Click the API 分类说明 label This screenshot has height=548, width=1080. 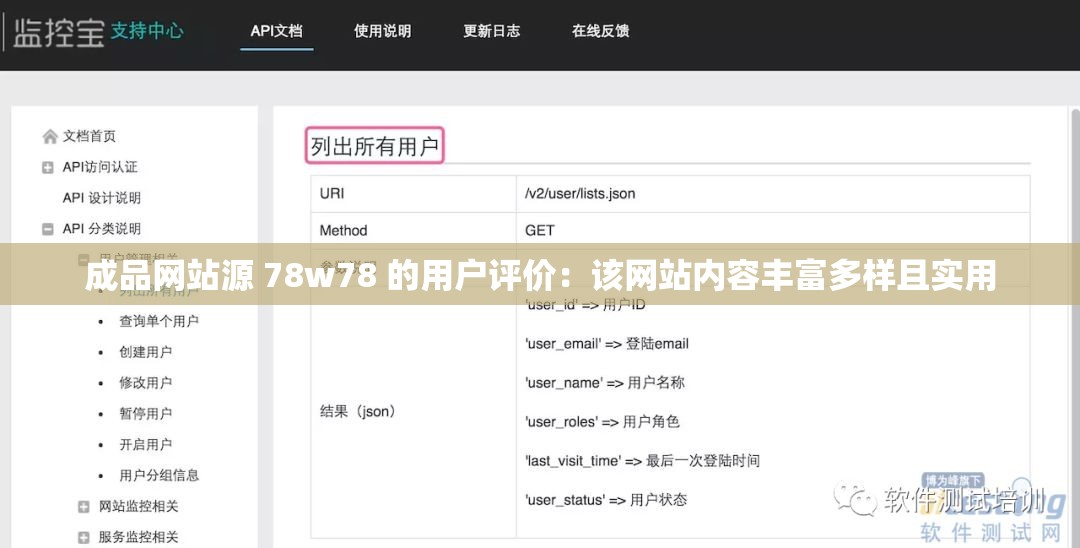(x=102, y=229)
